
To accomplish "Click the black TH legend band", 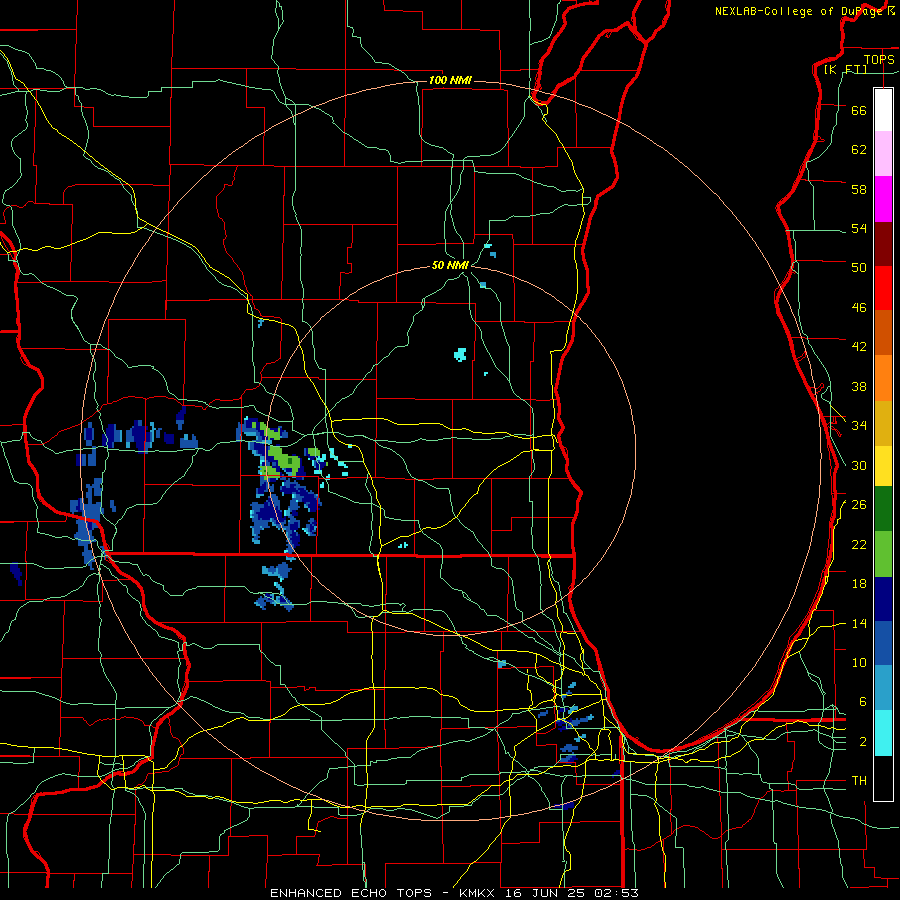I will click(x=883, y=778).
